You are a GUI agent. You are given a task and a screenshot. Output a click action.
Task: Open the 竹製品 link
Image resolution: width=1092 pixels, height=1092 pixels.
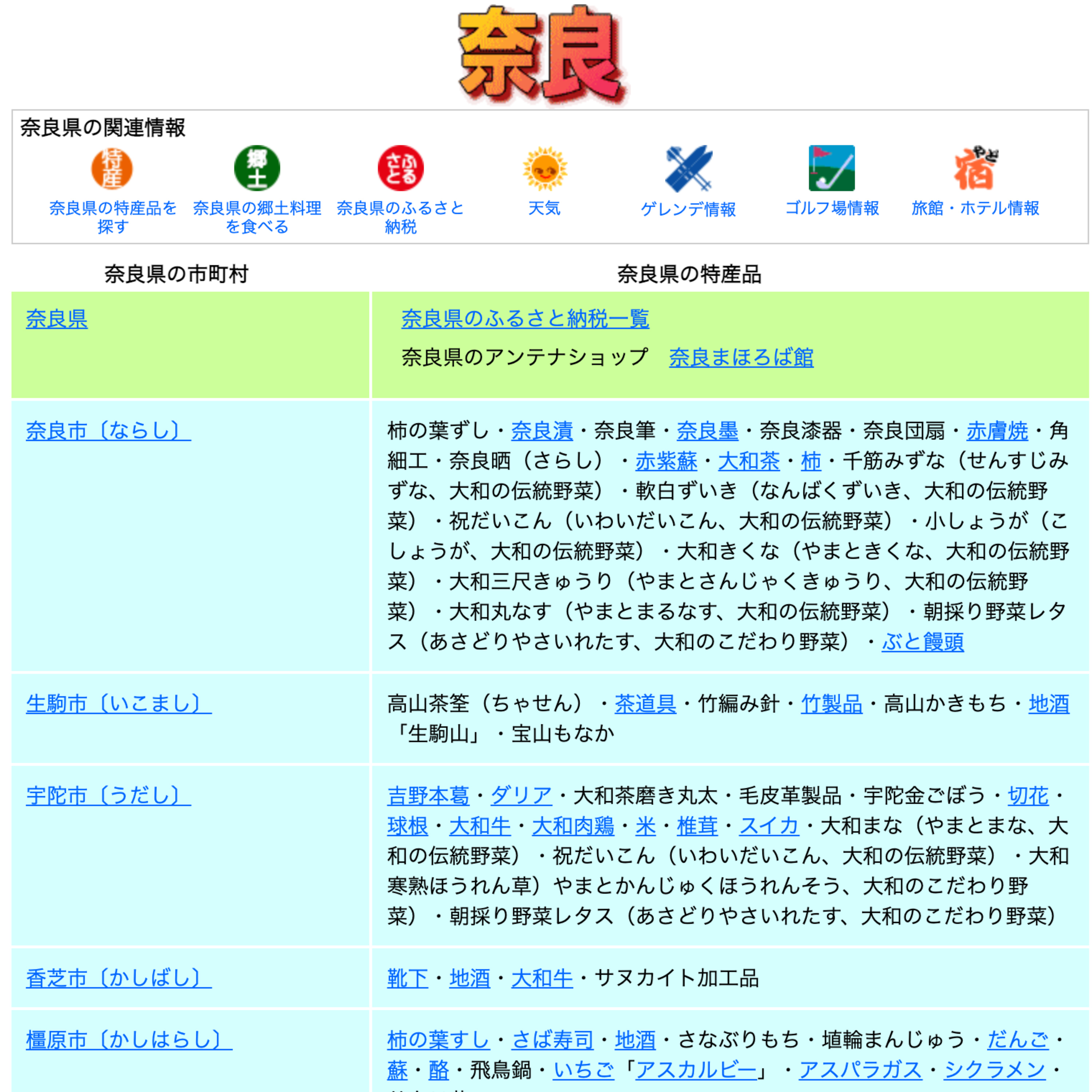coord(831,704)
